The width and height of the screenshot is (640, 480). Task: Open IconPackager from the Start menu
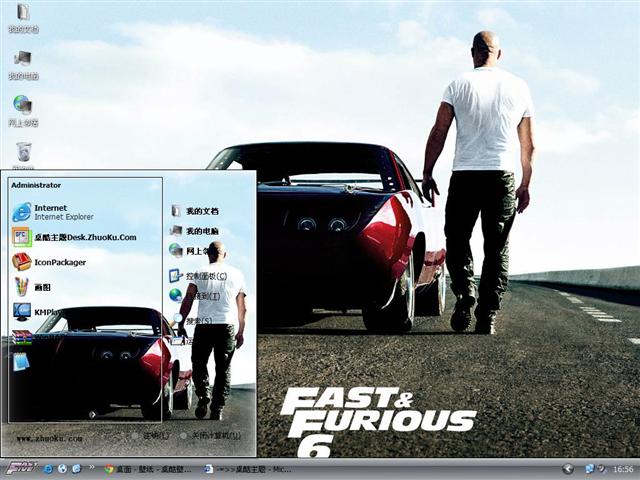click(49, 262)
